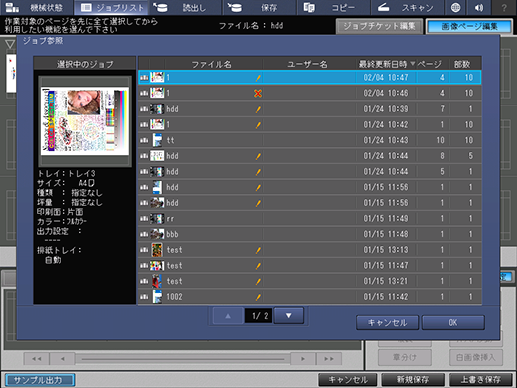Sort by ページ column header

(x=429, y=64)
